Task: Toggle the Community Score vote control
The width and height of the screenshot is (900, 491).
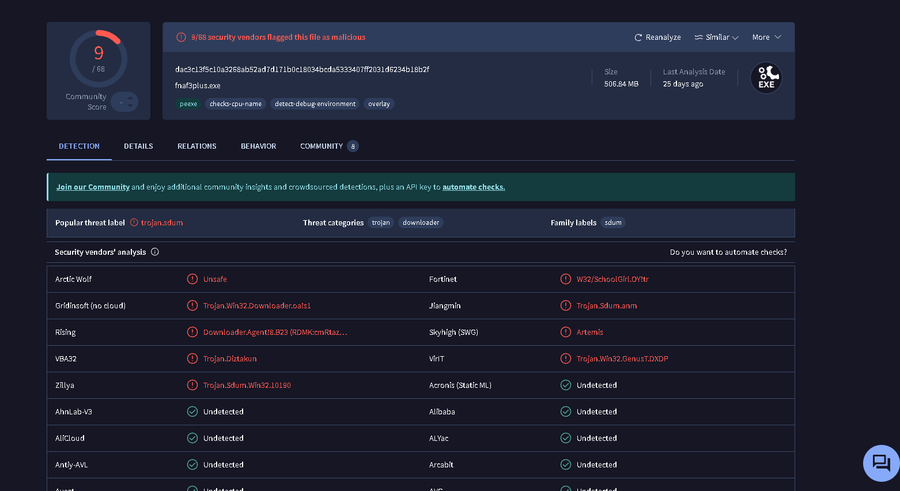Action: point(125,101)
